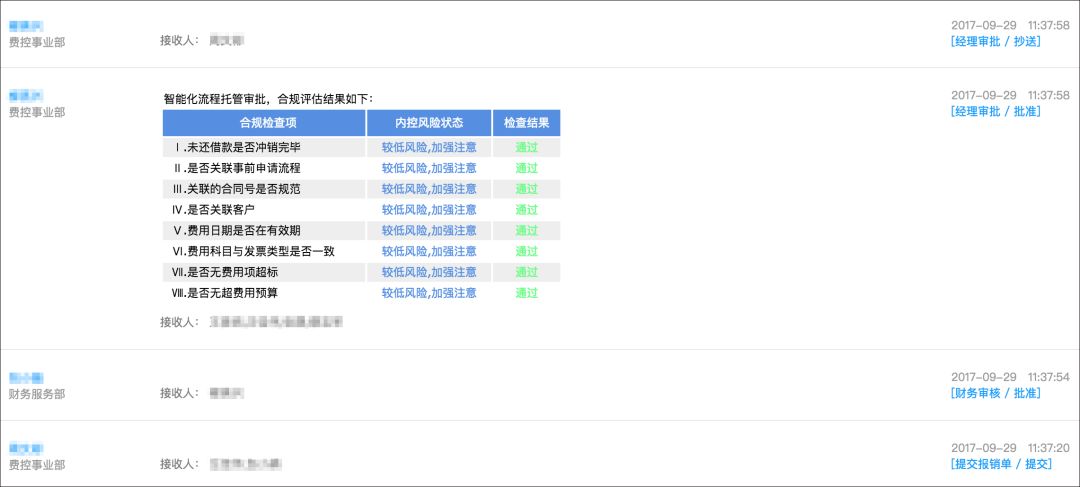The height and width of the screenshot is (487, 1080).
Task: Click the 财务服务部 department label
Action: coord(37,394)
